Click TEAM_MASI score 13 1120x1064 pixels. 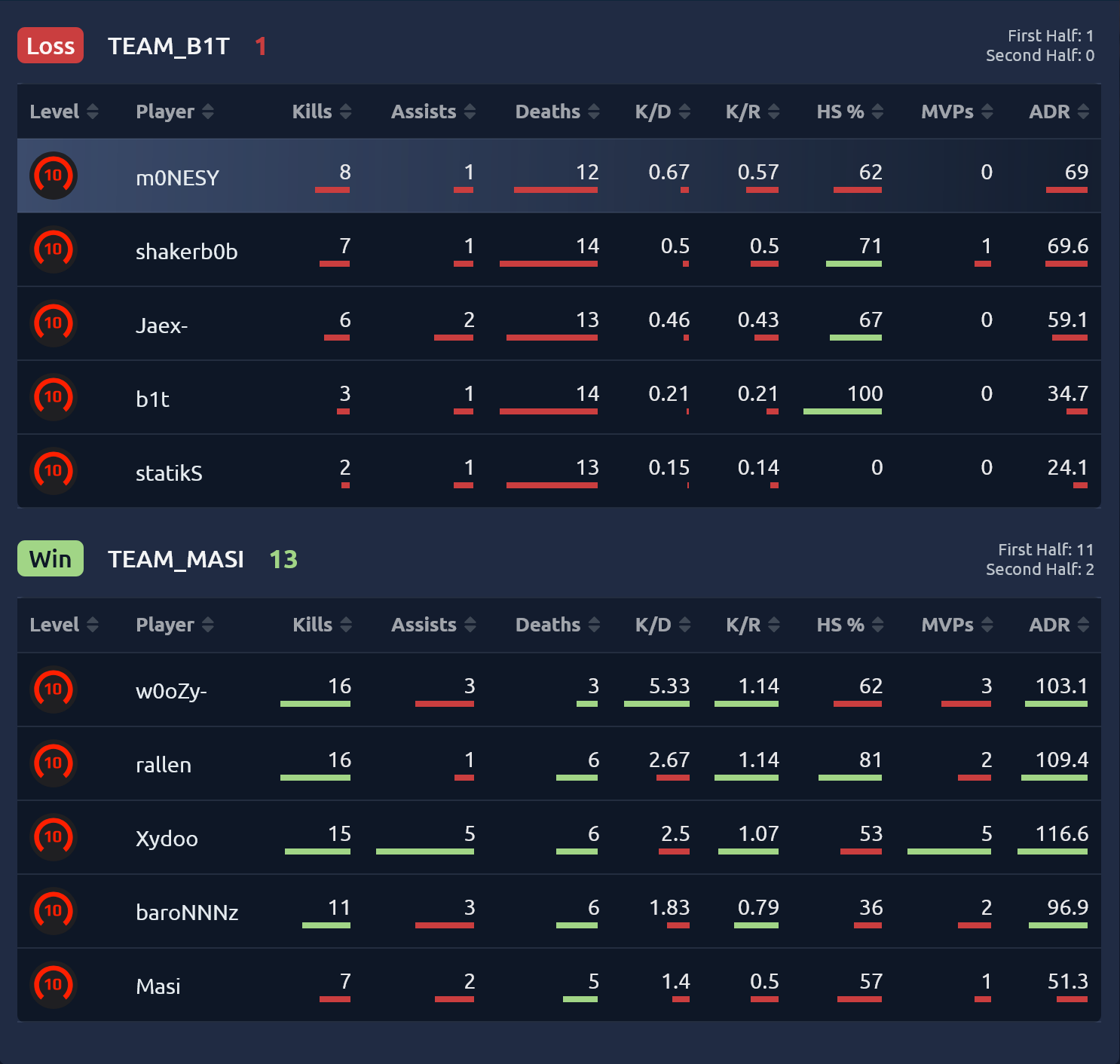click(283, 559)
